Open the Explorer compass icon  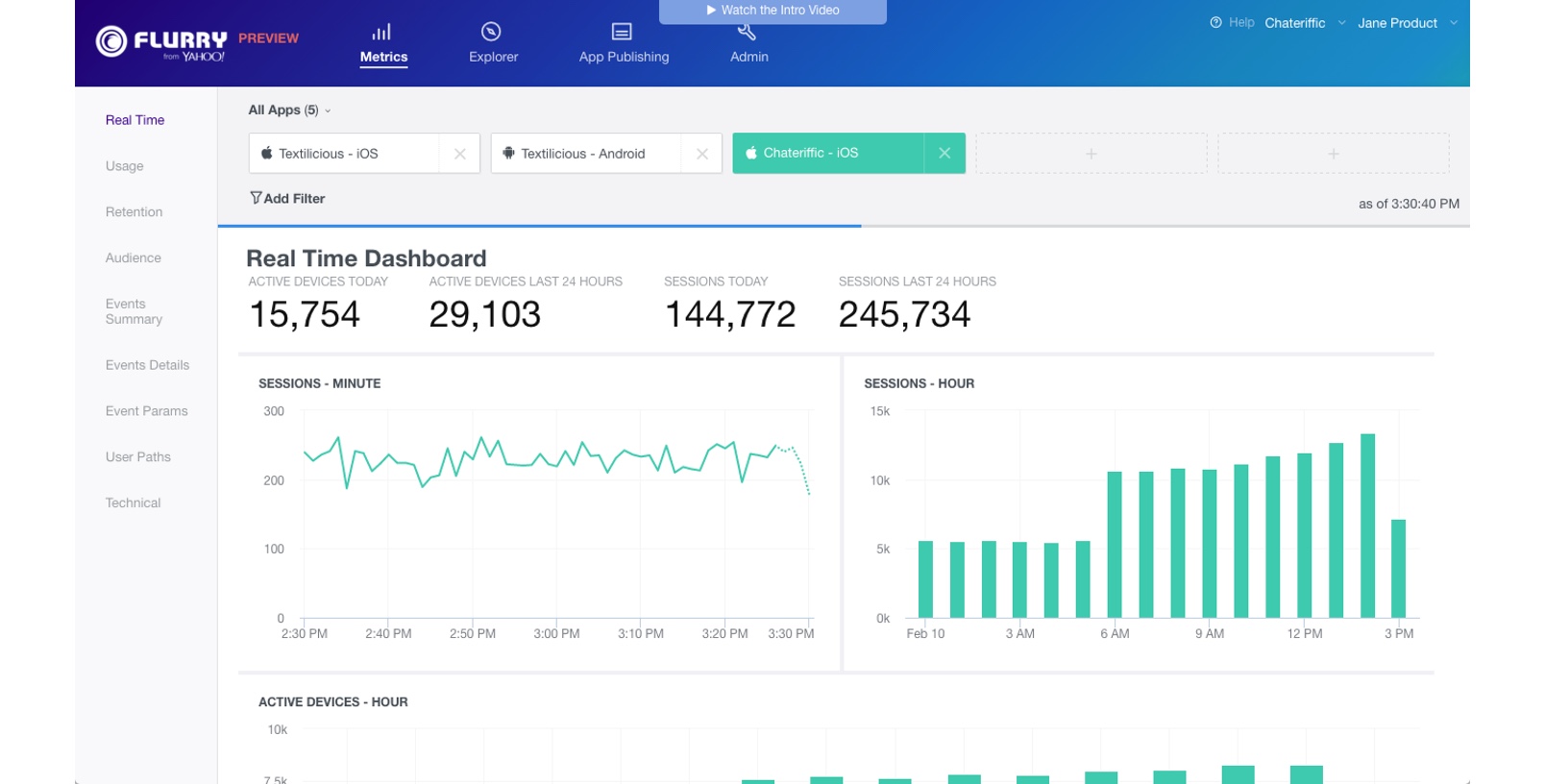point(491,32)
